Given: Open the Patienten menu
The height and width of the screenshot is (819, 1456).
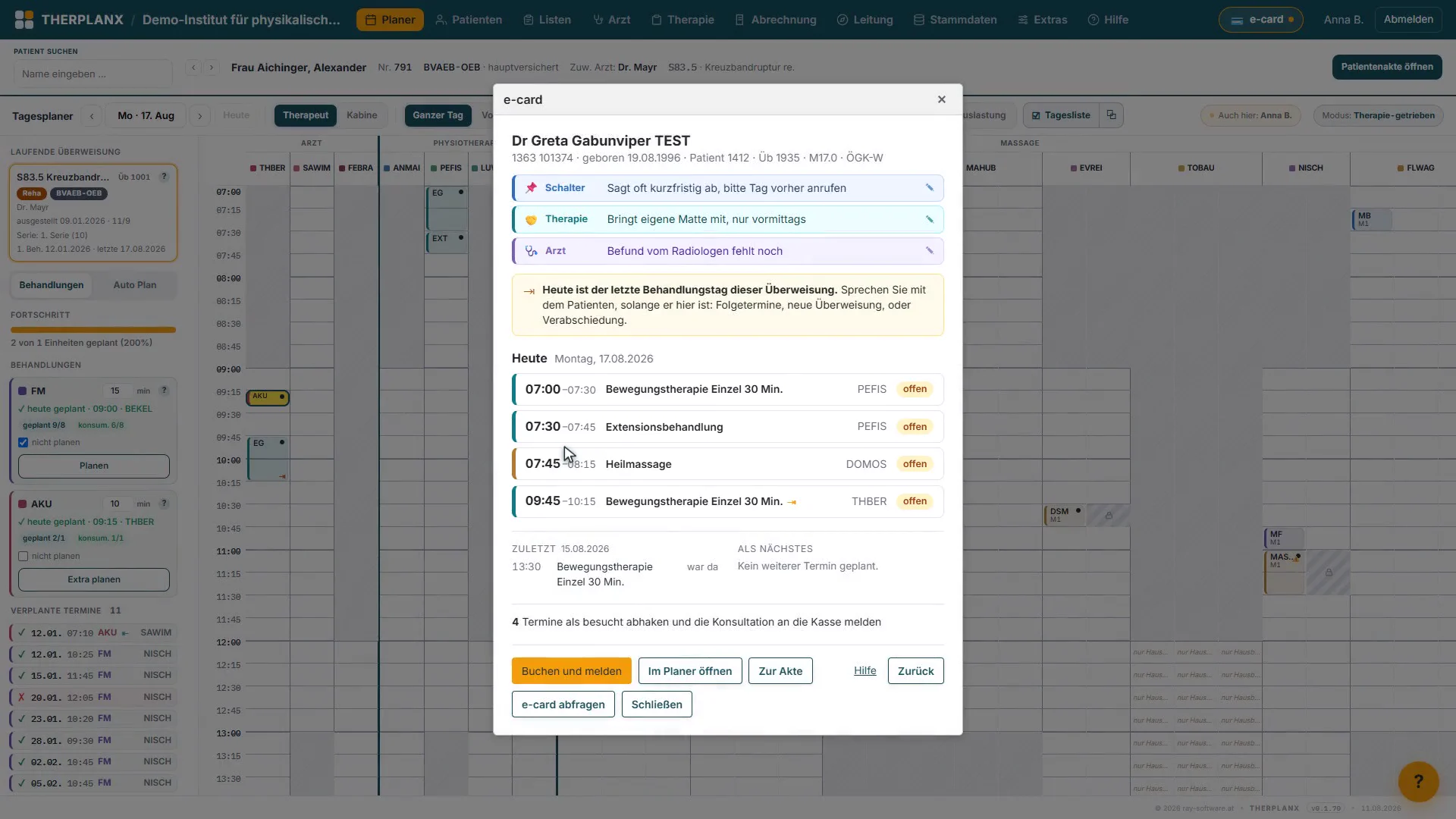Looking at the screenshot, I should [469, 20].
